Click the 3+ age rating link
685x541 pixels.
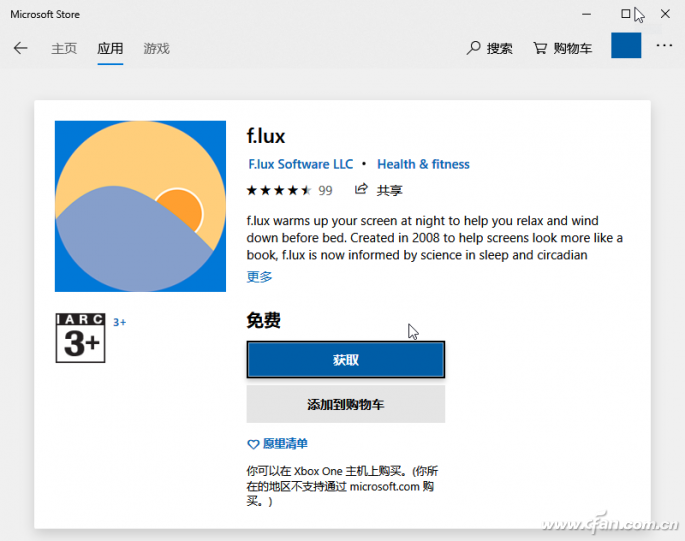[119, 323]
